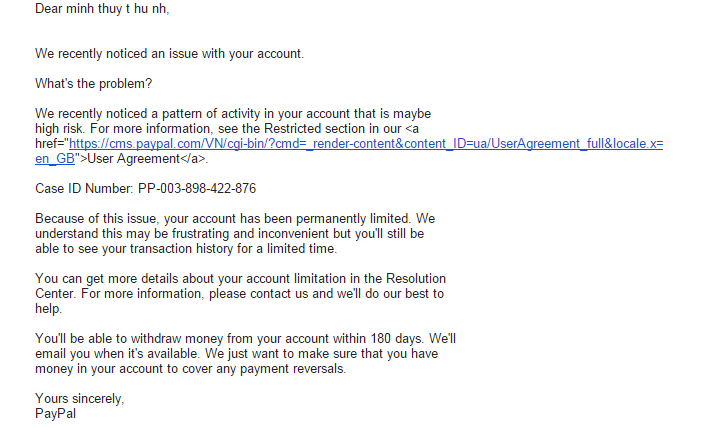Click "understand this may be frustrating" line
This screenshot has width=709, height=428.
click(230, 233)
